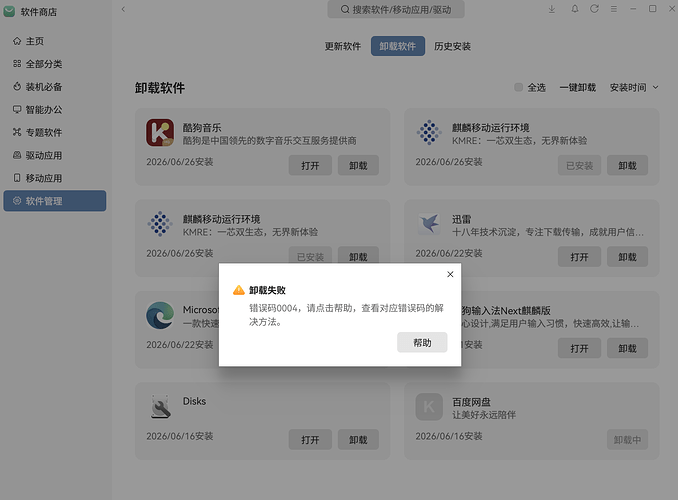The height and width of the screenshot is (500, 678).
Task: Click 卸载 for Disks
Action: click(x=358, y=439)
